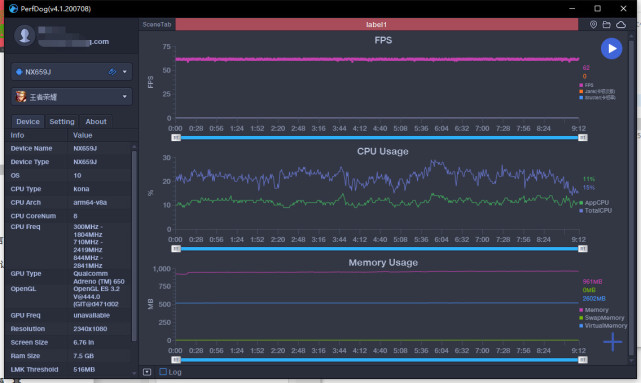Select the LMK Threshold 516MB value
Image resolution: width=641 pixels, height=383 pixels.
pyautogui.click(x=84, y=369)
